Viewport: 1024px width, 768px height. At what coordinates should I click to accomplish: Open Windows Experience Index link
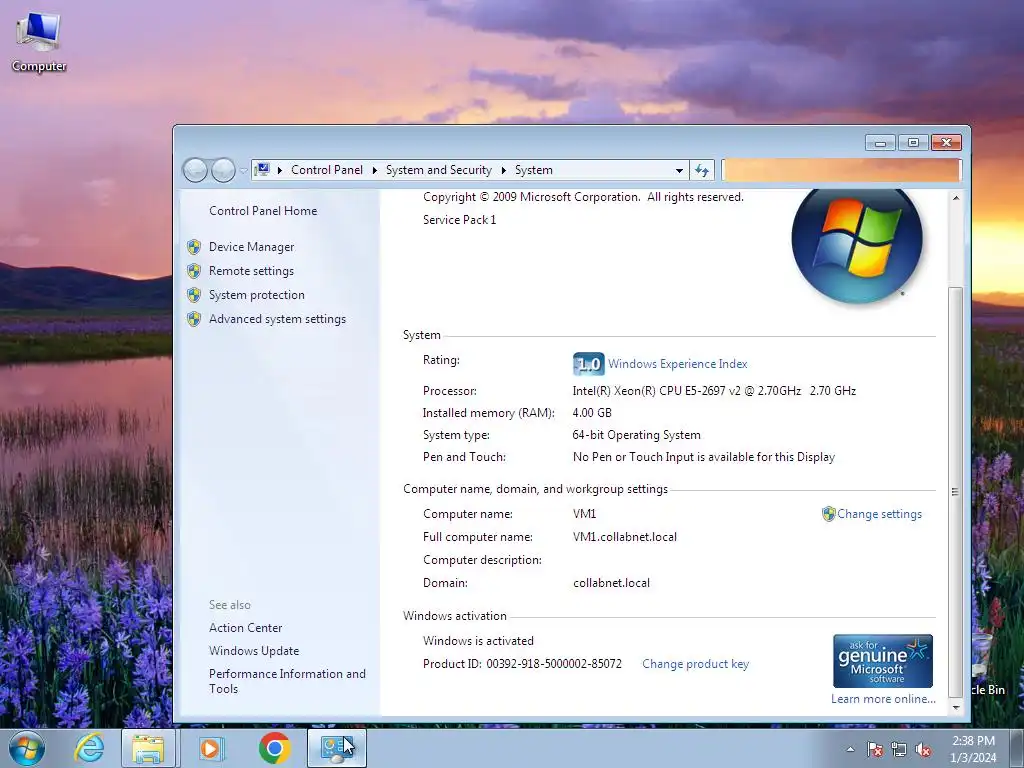678,364
